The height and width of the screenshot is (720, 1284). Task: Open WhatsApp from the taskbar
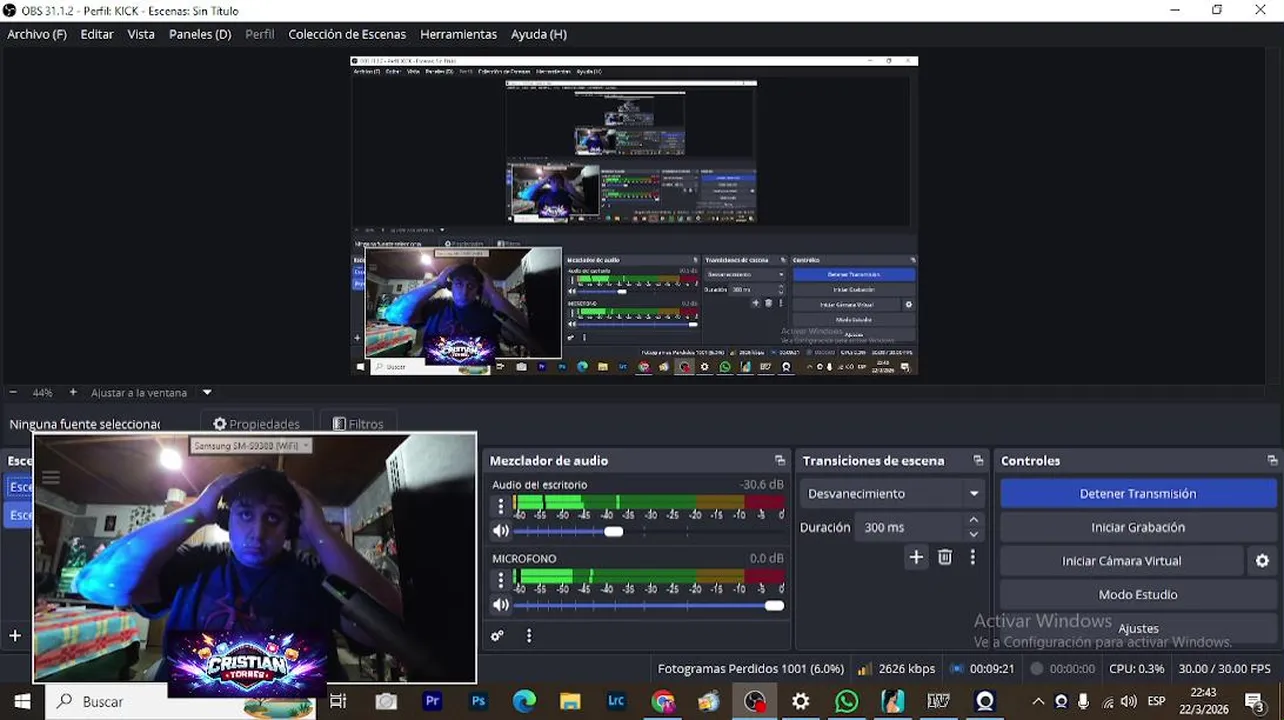(846, 702)
